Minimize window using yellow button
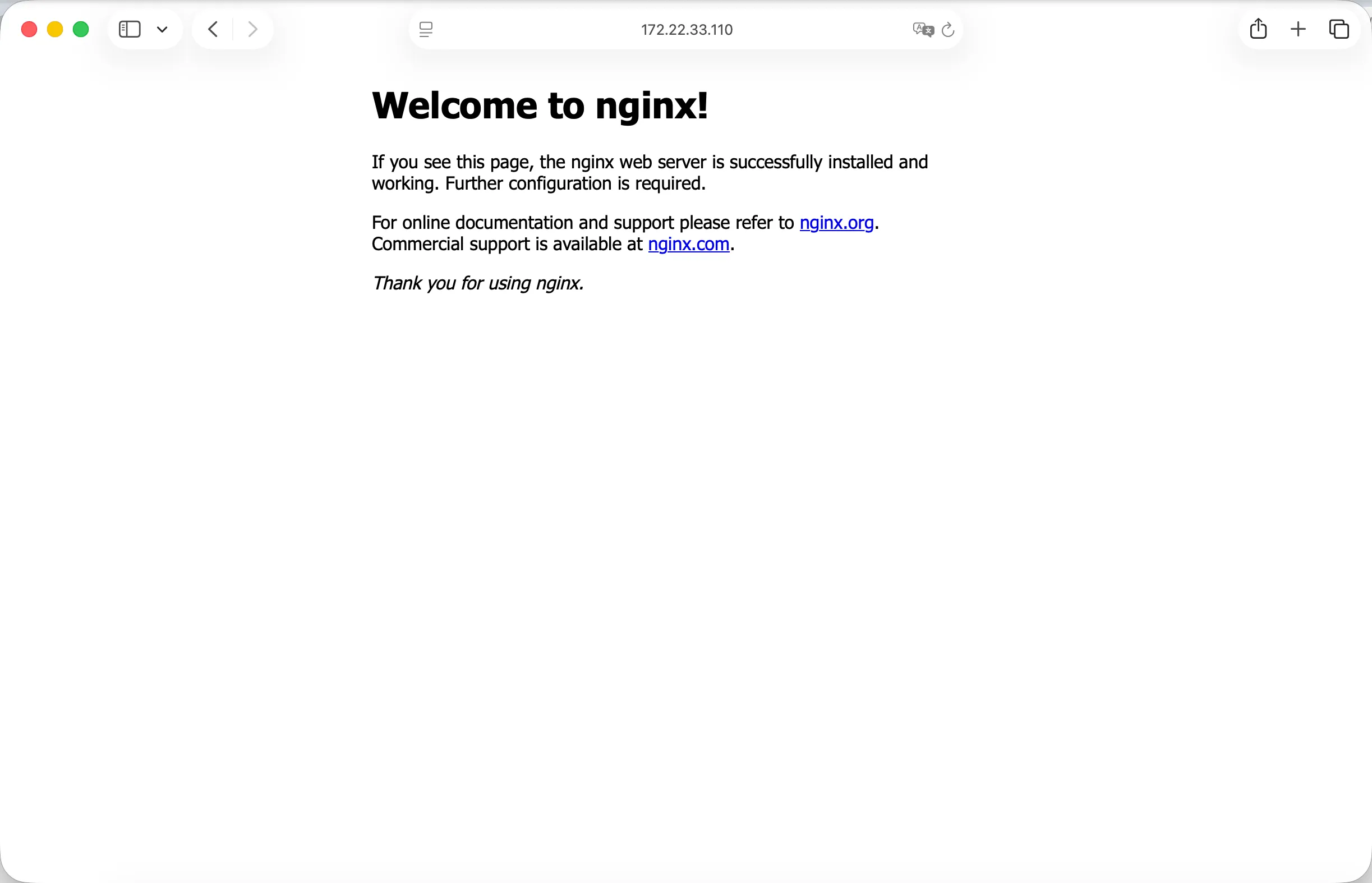The height and width of the screenshot is (883, 1372). coord(55,29)
